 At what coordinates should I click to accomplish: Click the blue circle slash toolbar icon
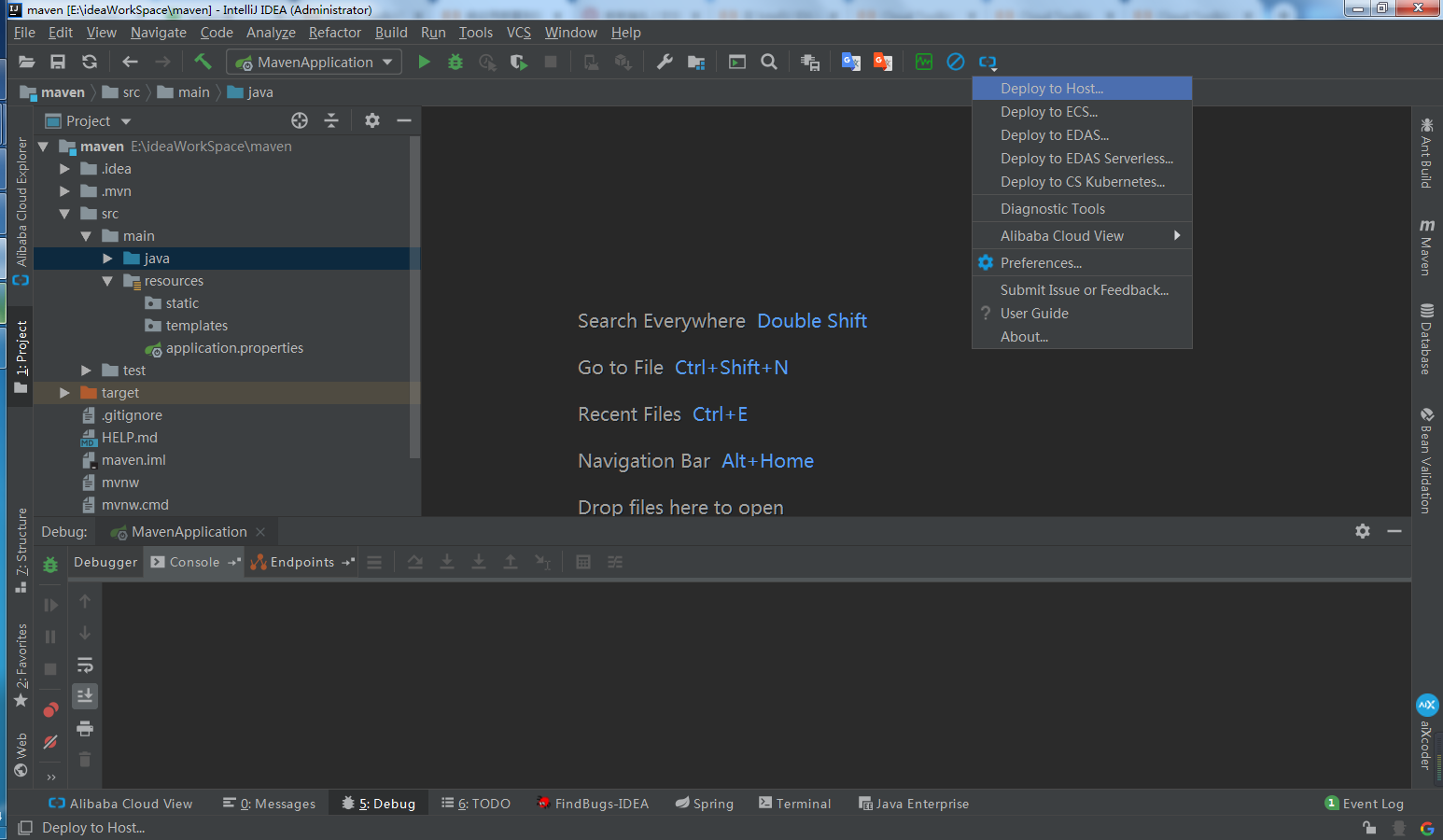click(956, 62)
